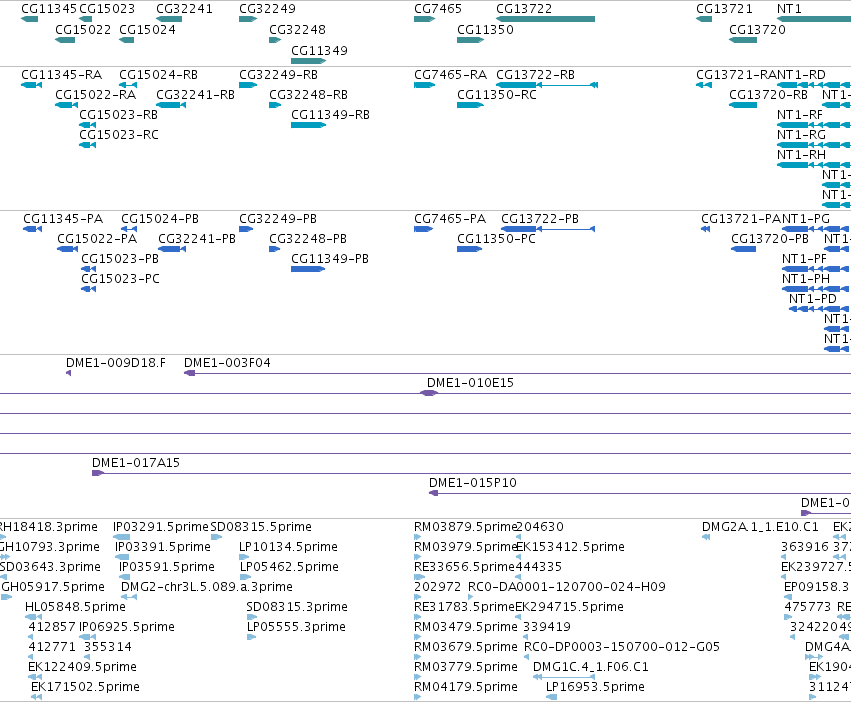
Task: Select protein CG15024-PB
Action: (x=129, y=229)
